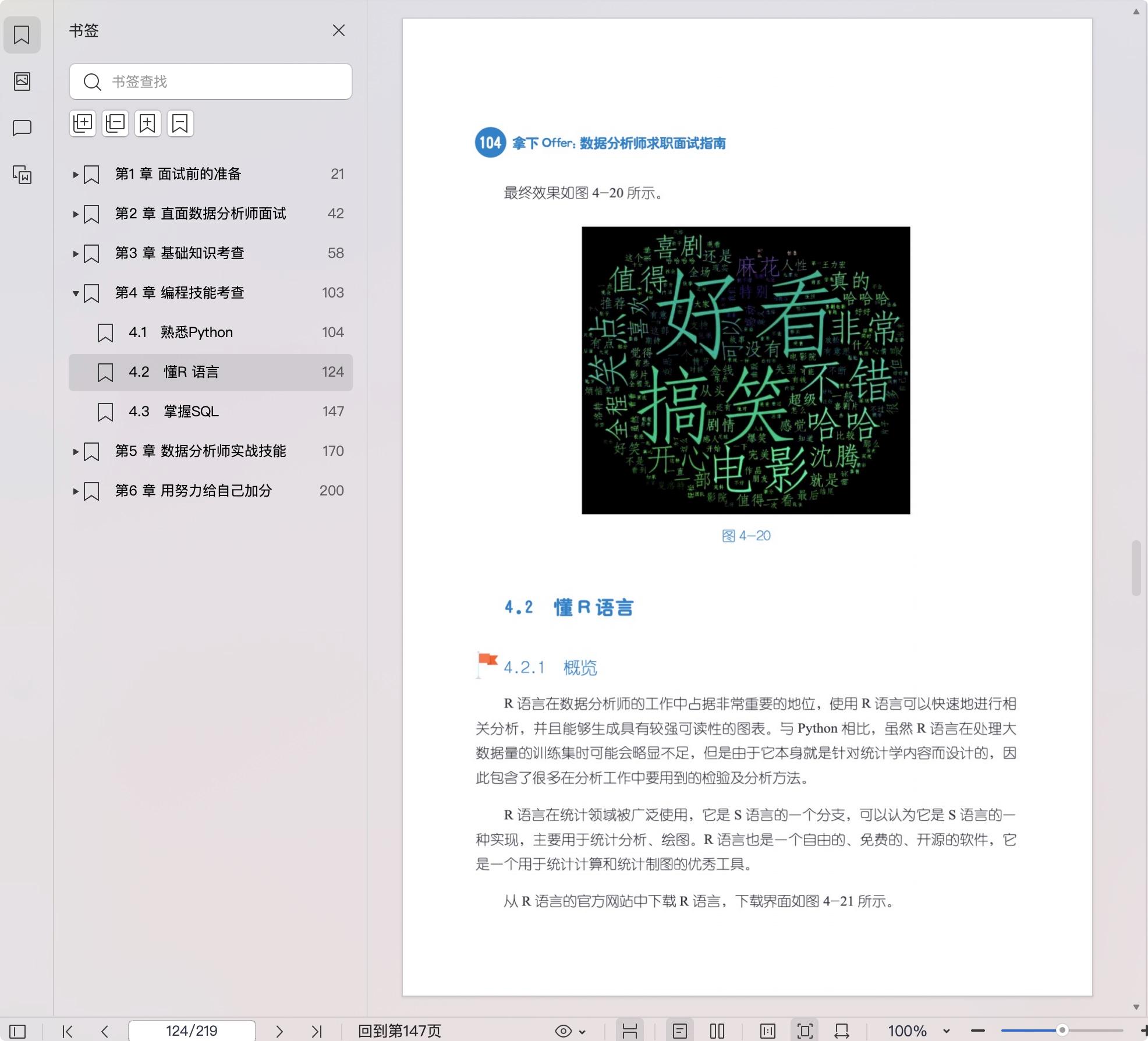1148x1041 pixels.
Task: Open the bookmarks panel icon in sidebar
Action: (x=22, y=35)
